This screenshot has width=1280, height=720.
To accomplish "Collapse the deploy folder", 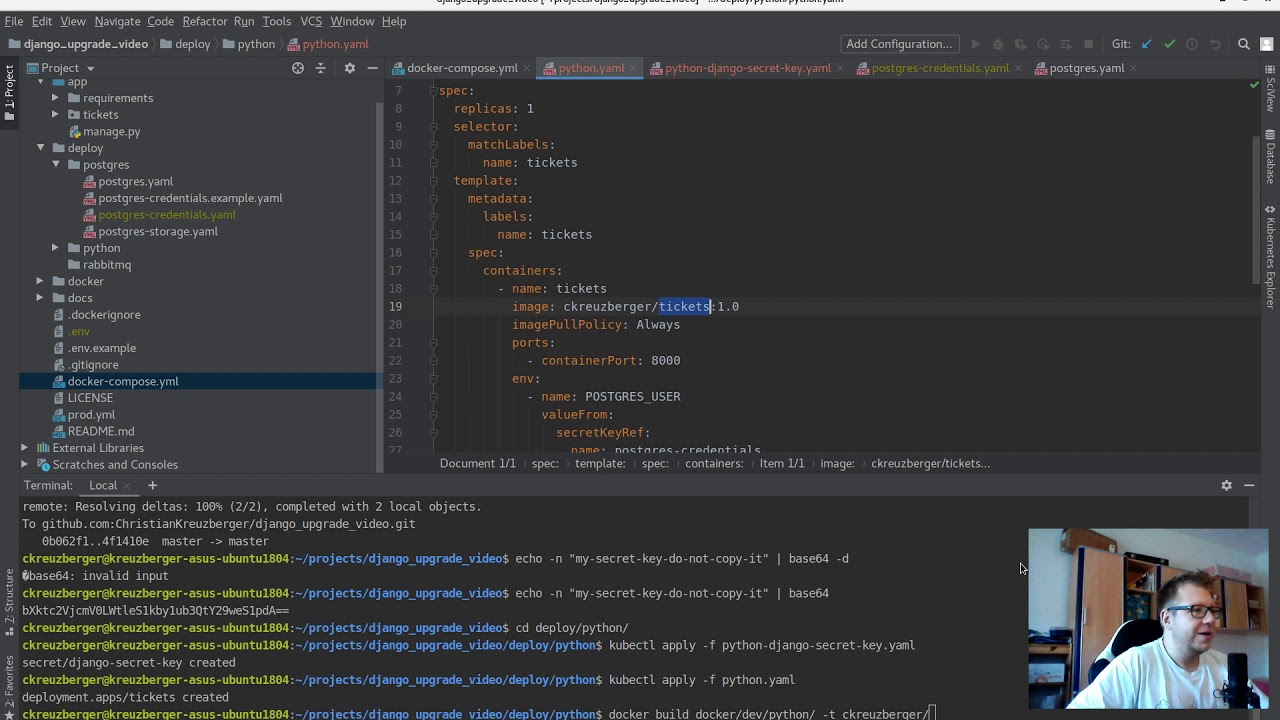I will pos(41,148).
